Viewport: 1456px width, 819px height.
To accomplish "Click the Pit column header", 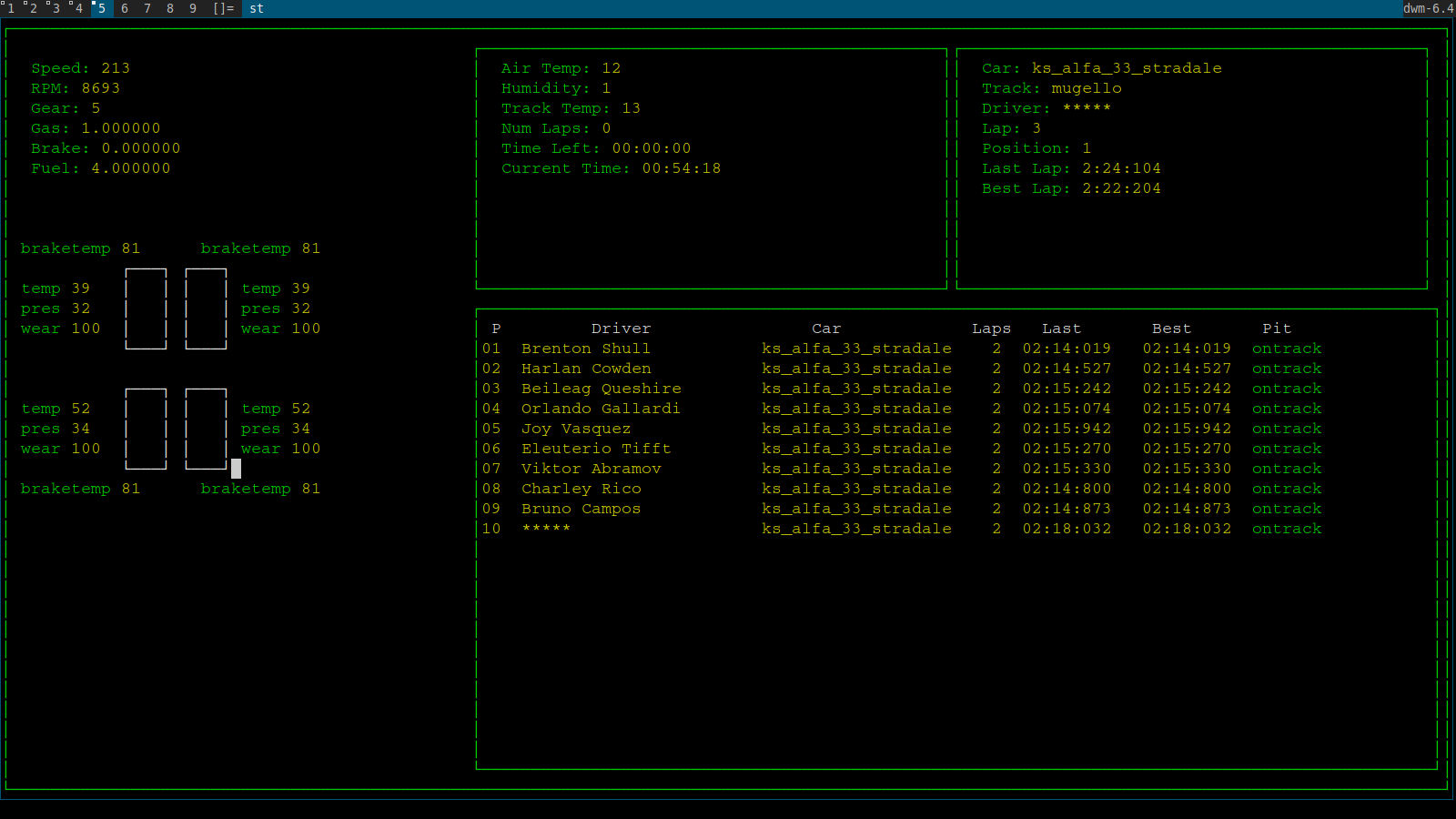I will 1277,329.
